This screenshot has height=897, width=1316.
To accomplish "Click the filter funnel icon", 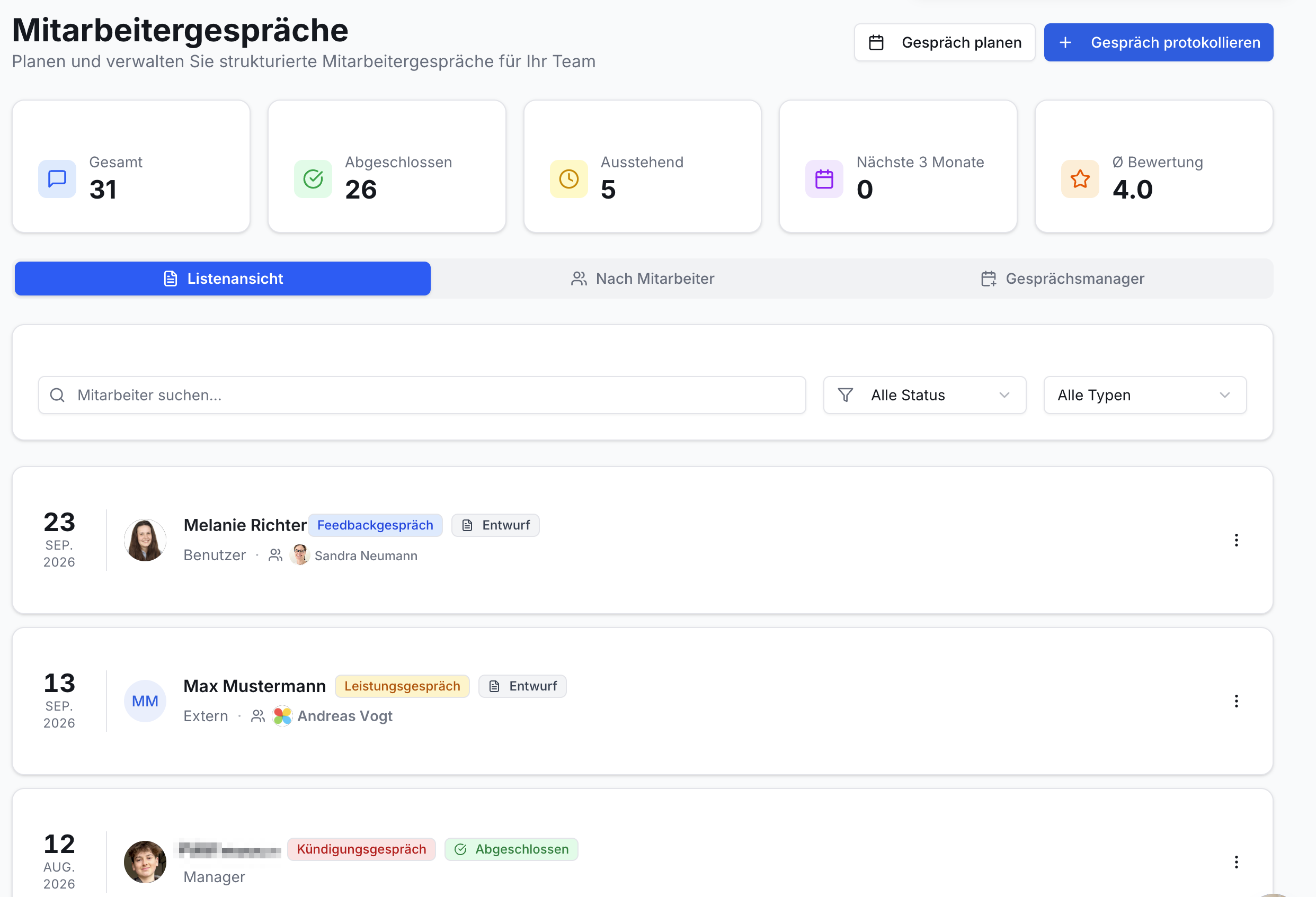I will point(846,395).
